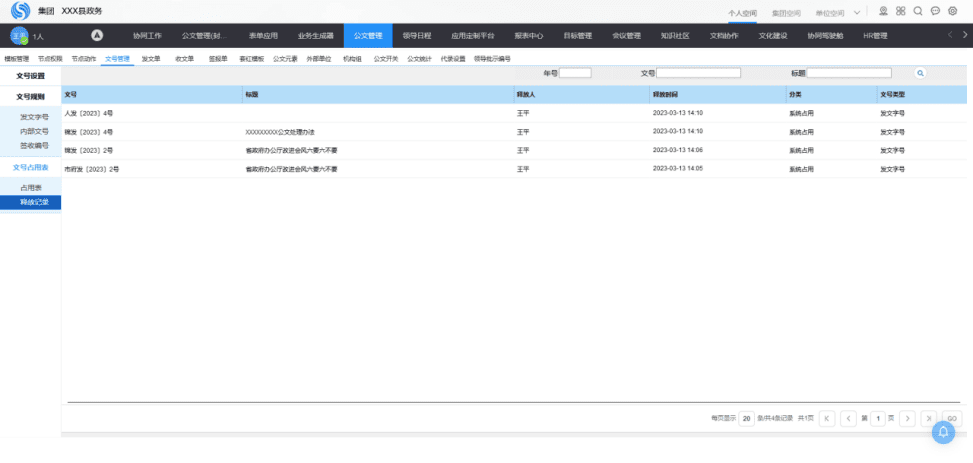Switch to the 公文统计 sub-tab
This screenshot has width=973, height=463.
[x=419, y=59]
